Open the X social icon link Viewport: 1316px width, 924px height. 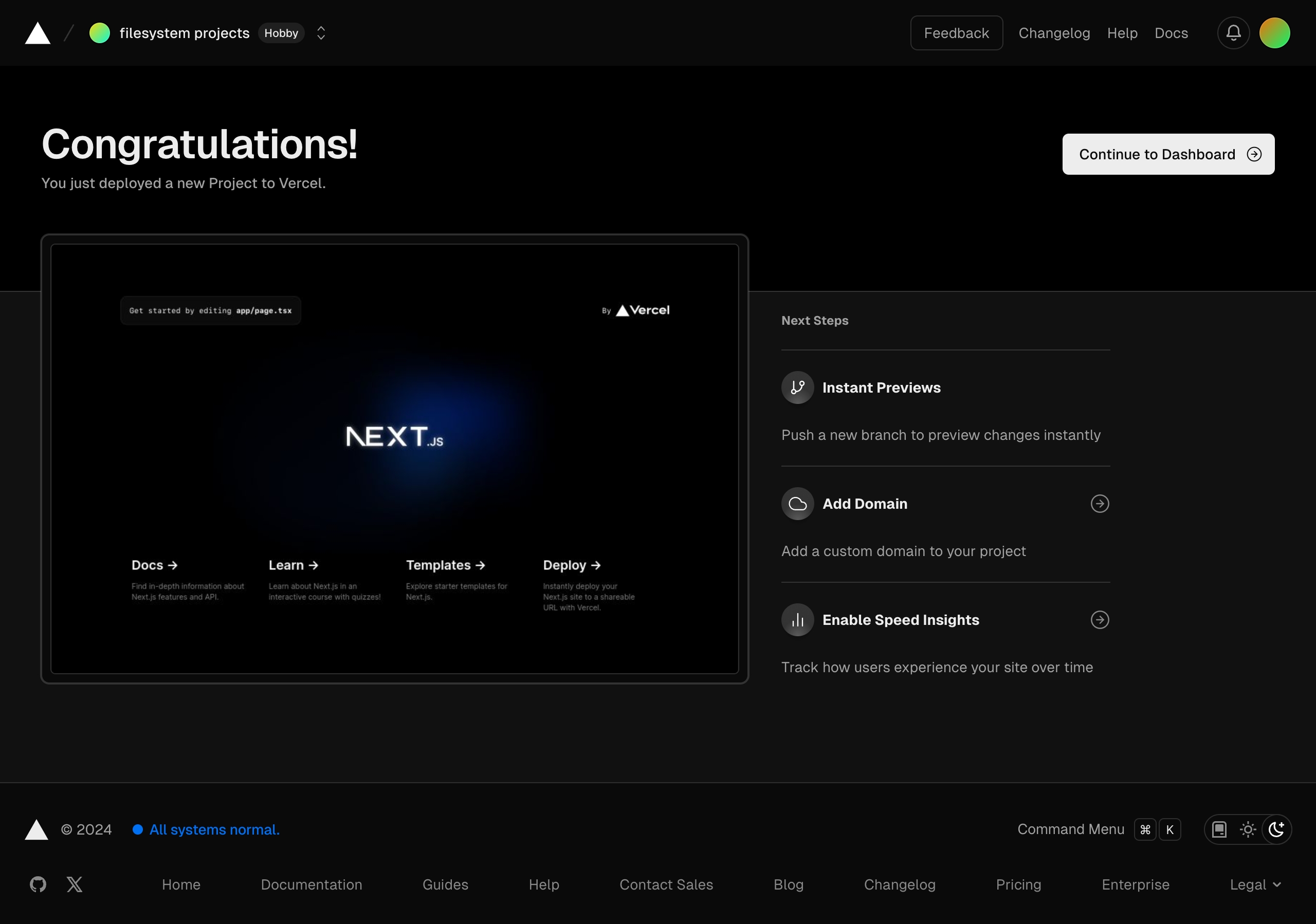[75, 884]
